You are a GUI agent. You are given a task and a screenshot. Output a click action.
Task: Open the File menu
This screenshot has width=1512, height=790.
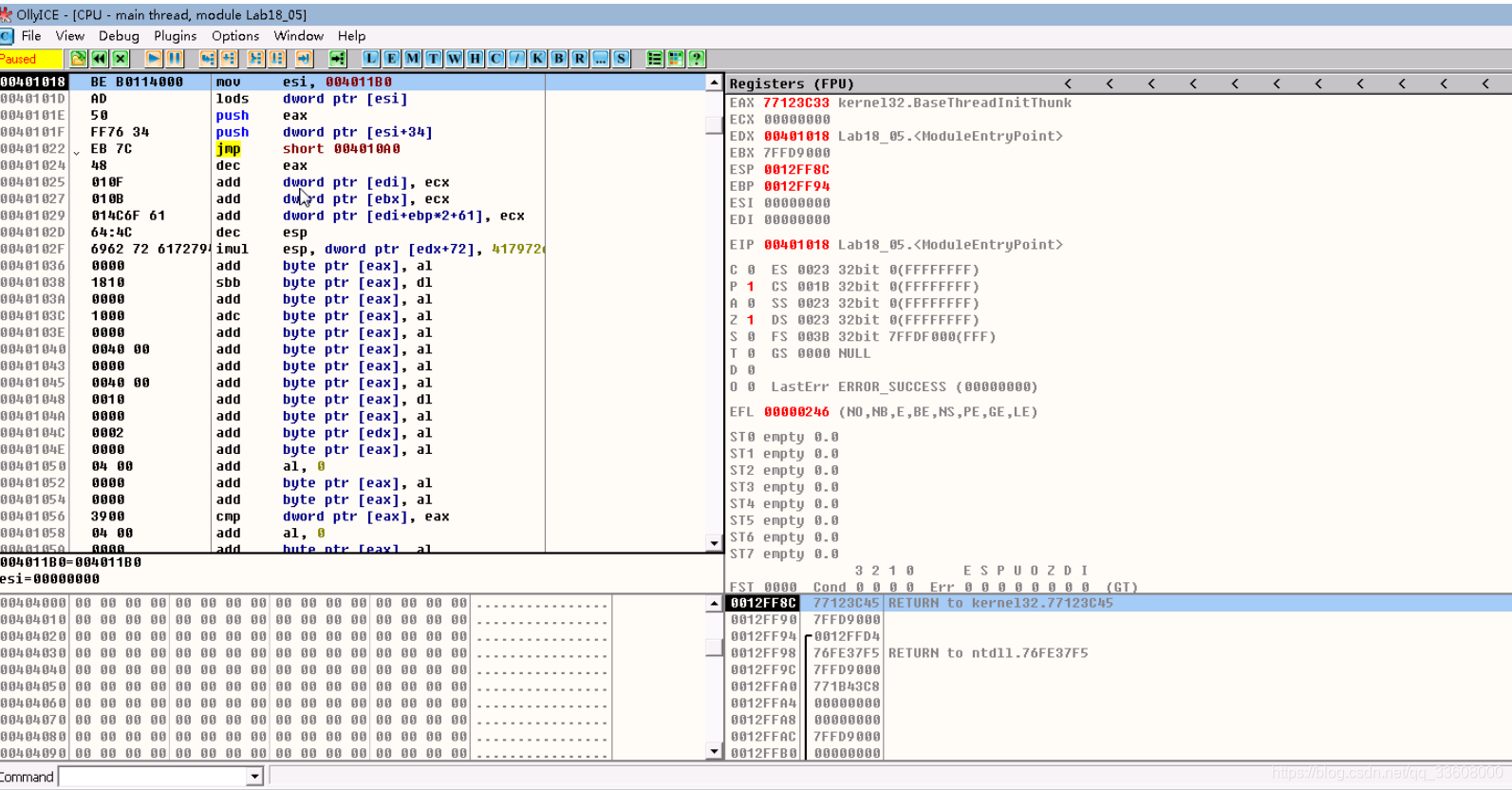pyautogui.click(x=31, y=36)
